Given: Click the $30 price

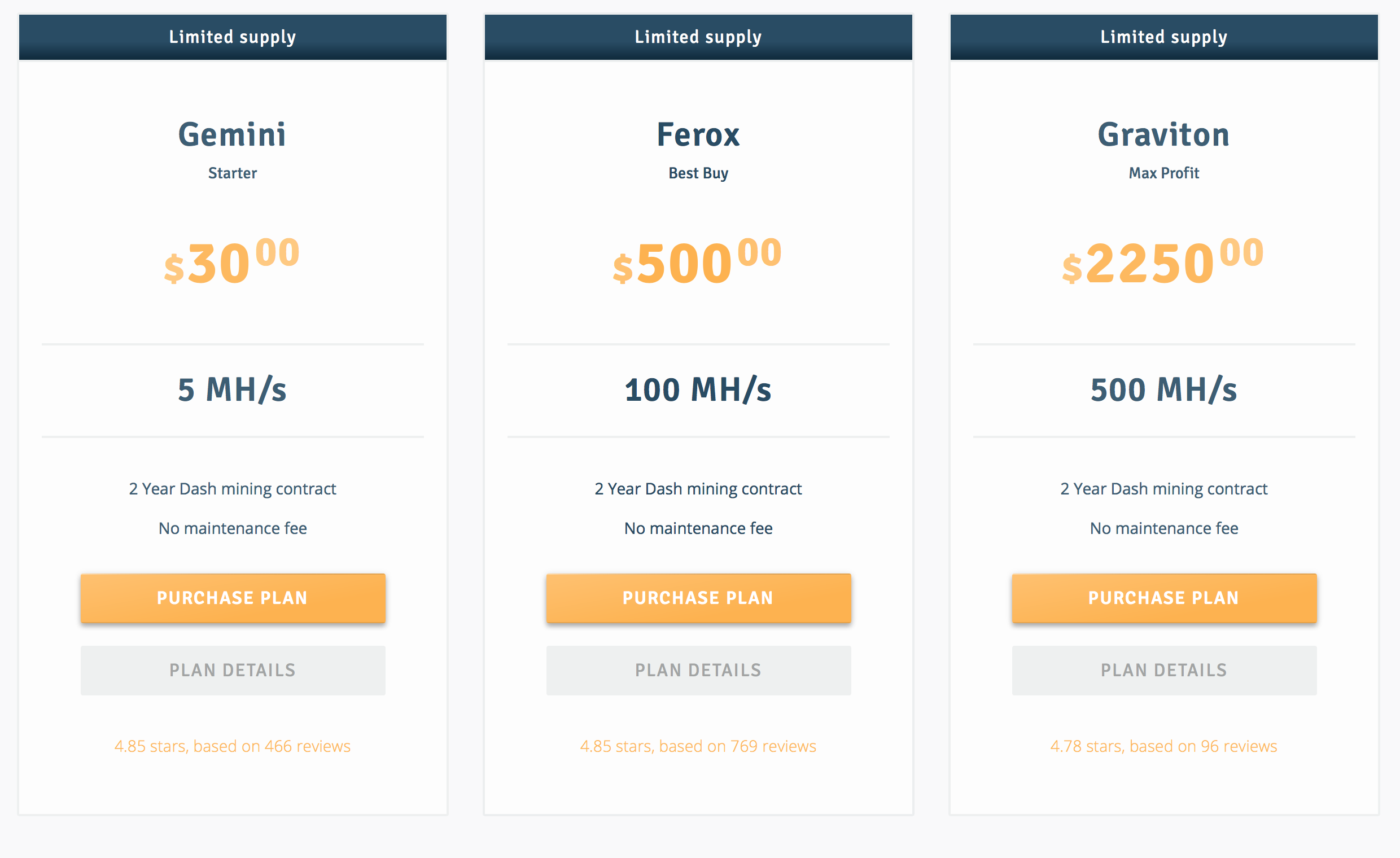Looking at the screenshot, I should point(232,261).
